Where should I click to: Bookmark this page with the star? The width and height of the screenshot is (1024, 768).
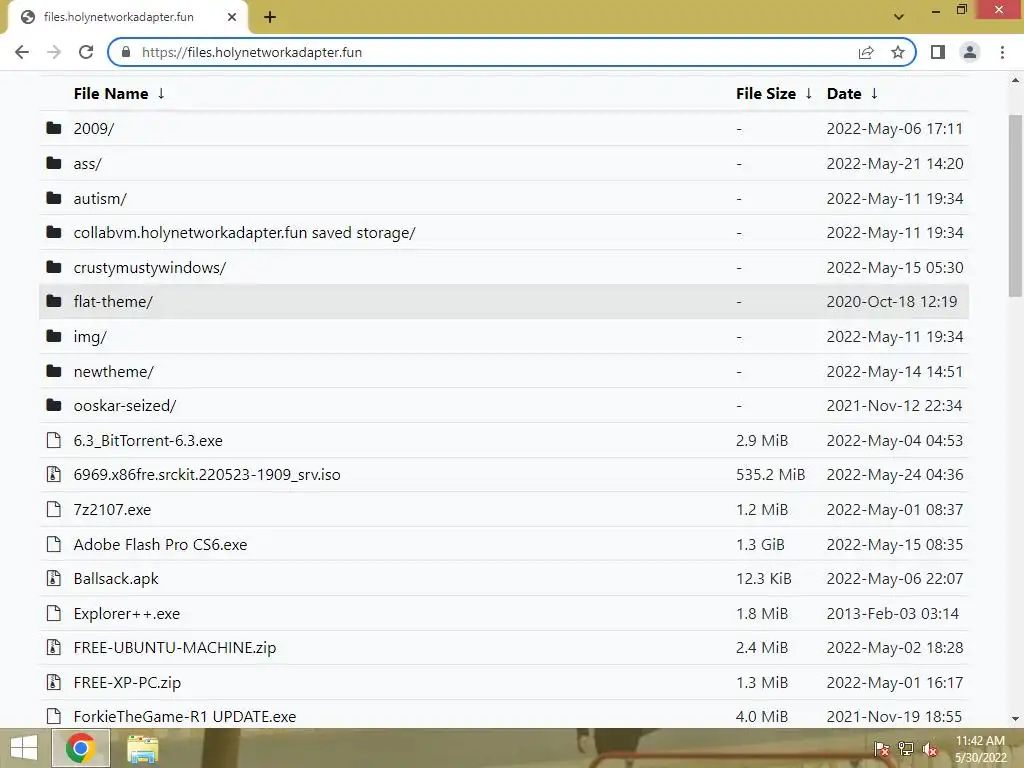[898, 52]
